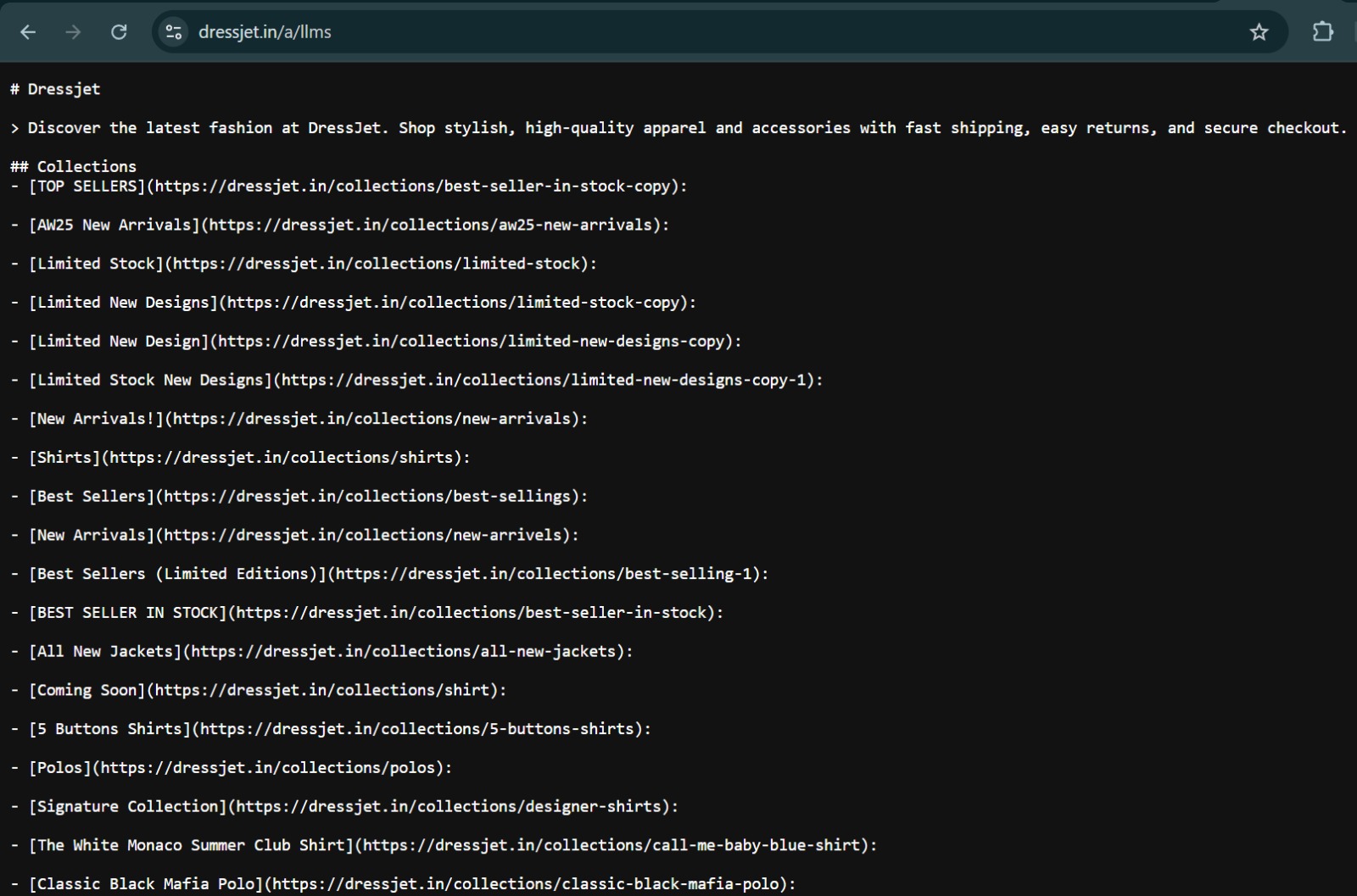Image resolution: width=1357 pixels, height=896 pixels.
Task: Select the AW25 New Arrivals line
Action: (x=339, y=225)
